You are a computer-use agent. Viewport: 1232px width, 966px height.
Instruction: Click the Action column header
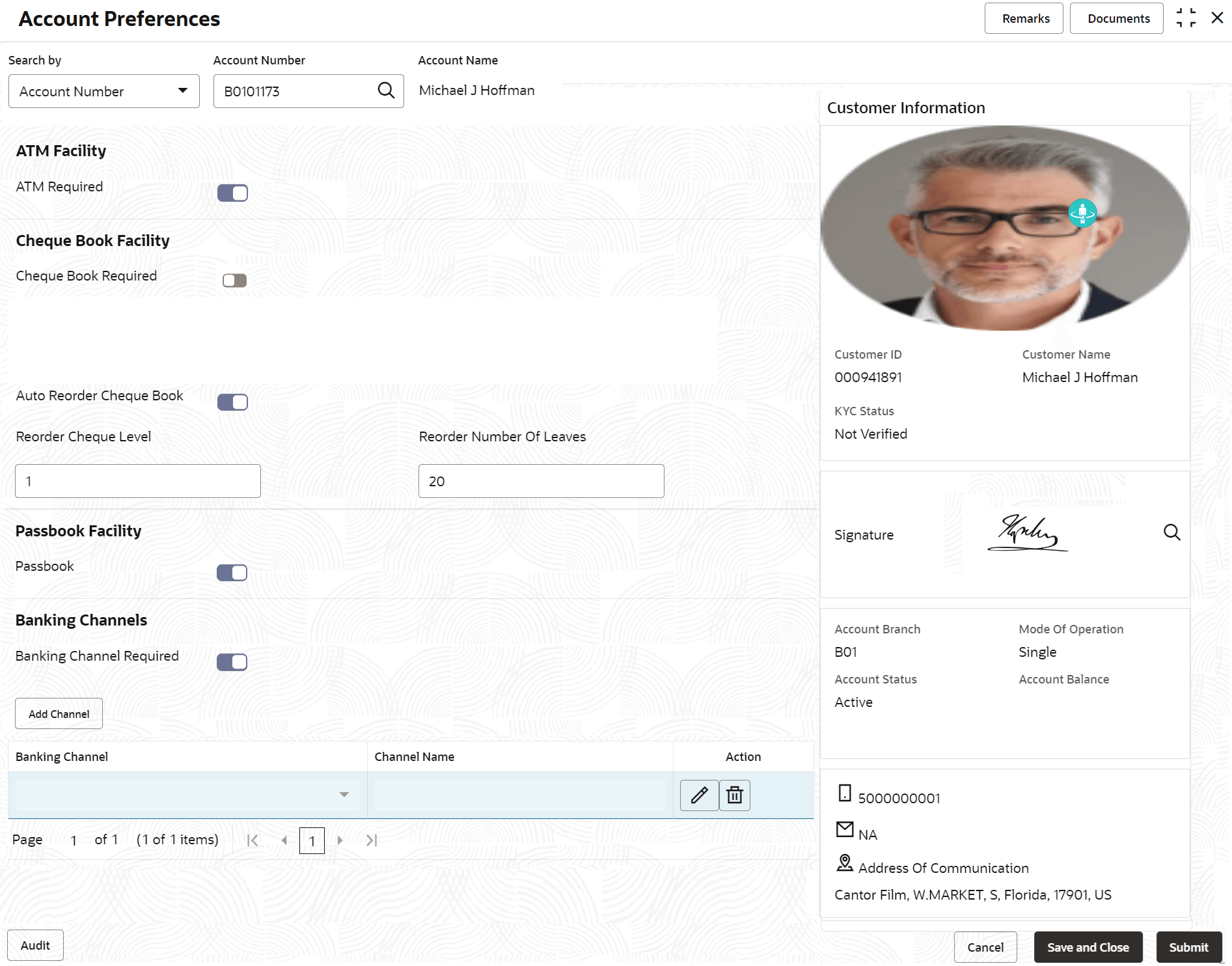(743, 756)
